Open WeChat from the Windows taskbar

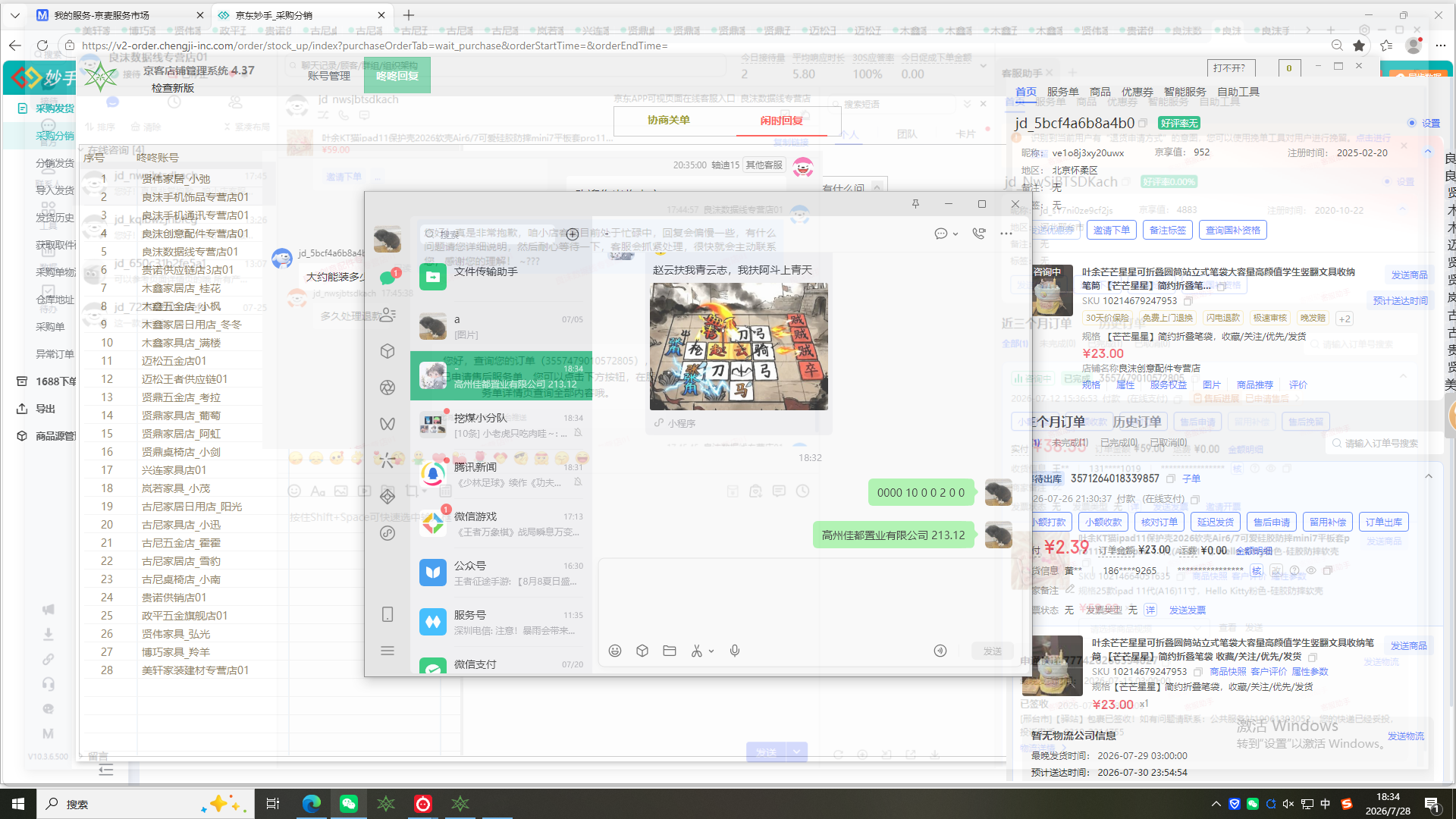(x=349, y=804)
